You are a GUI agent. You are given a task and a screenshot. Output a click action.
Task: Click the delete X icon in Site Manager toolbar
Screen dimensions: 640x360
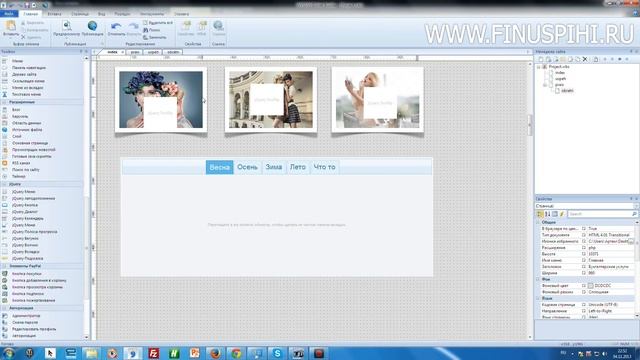click(x=584, y=59)
